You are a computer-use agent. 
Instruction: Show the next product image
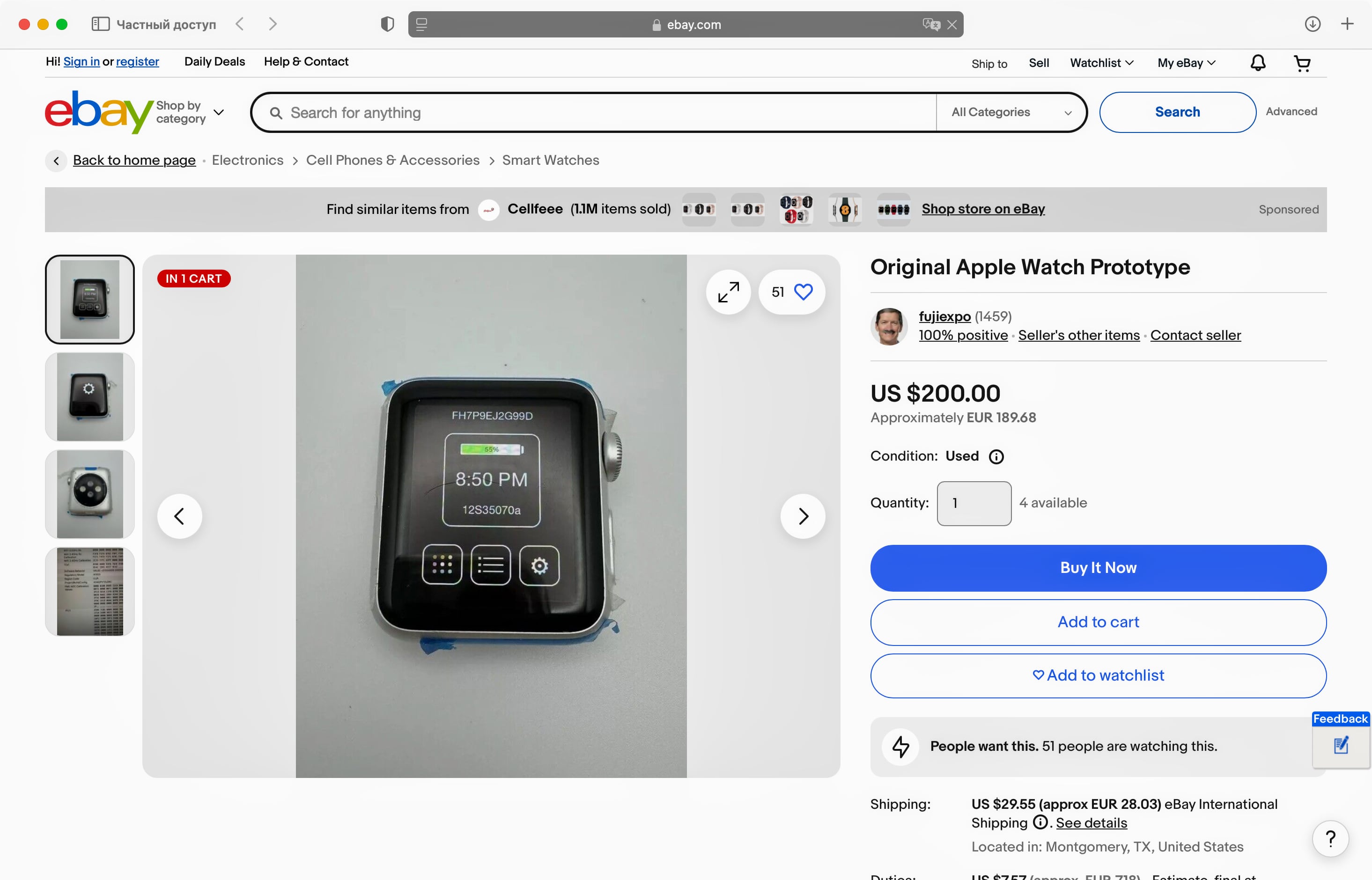pos(803,516)
